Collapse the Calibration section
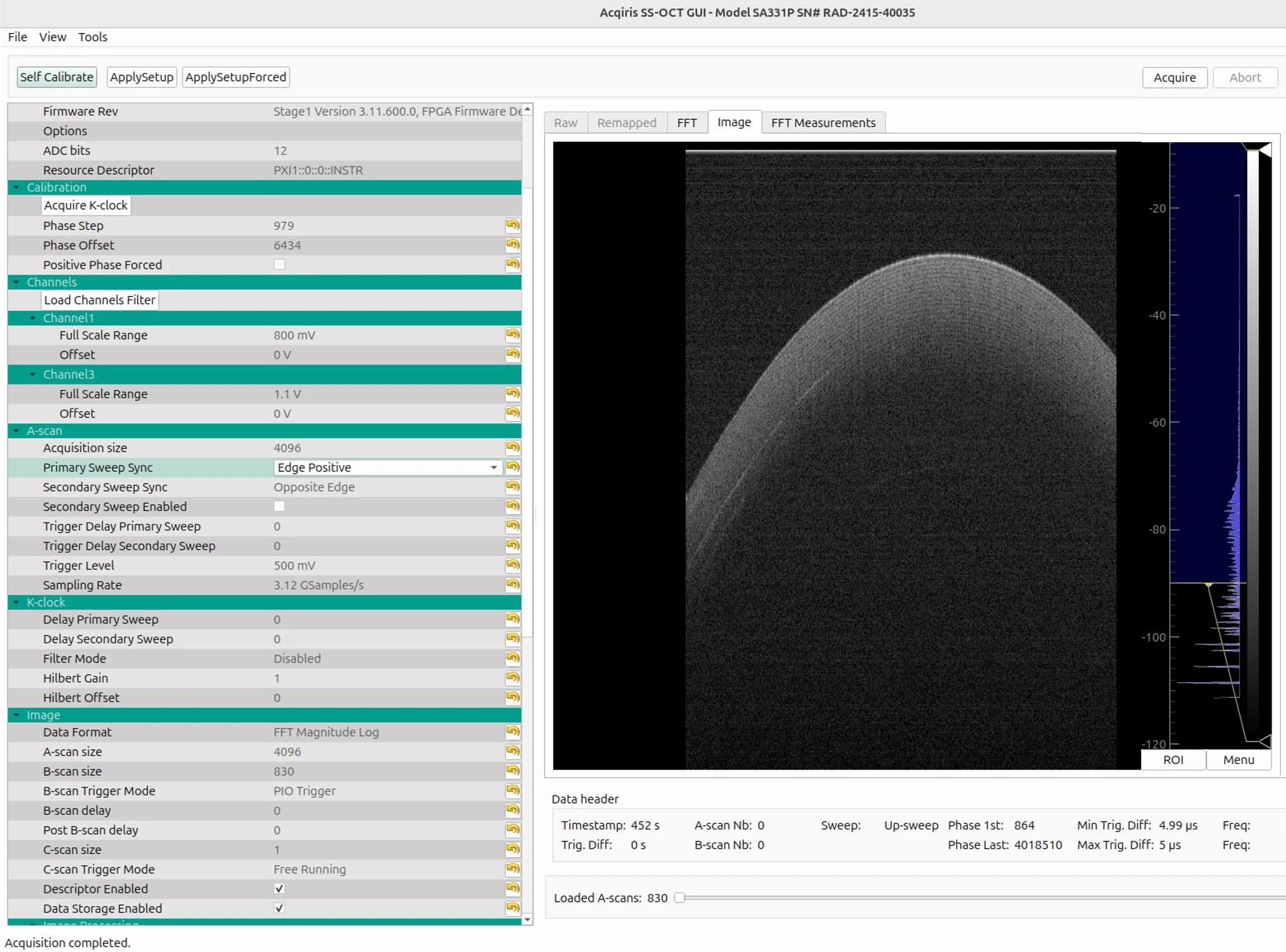This screenshot has width=1286, height=952. coord(17,187)
